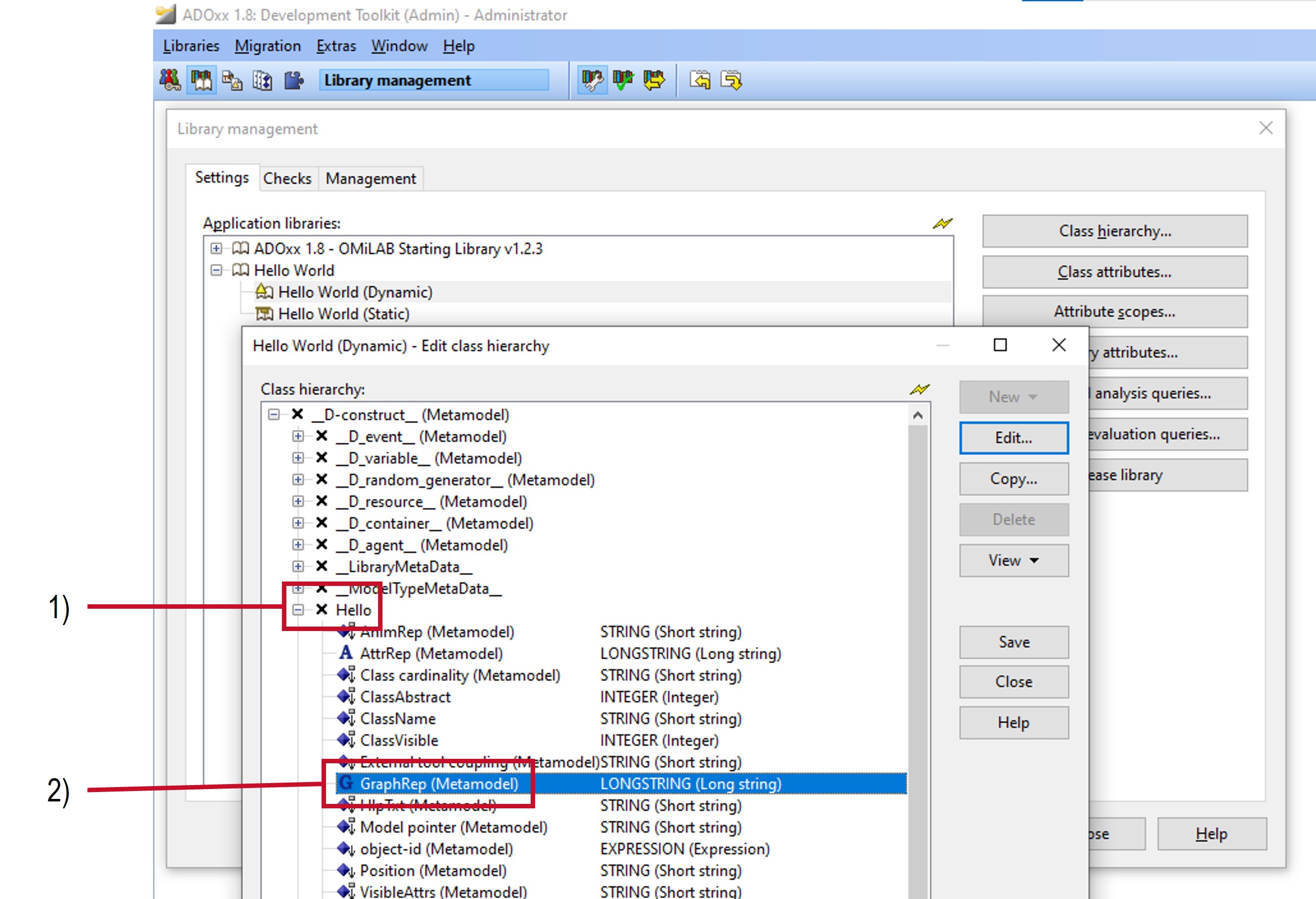
Task: Click lightning icon above Application libraries list
Action: (x=943, y=223)
